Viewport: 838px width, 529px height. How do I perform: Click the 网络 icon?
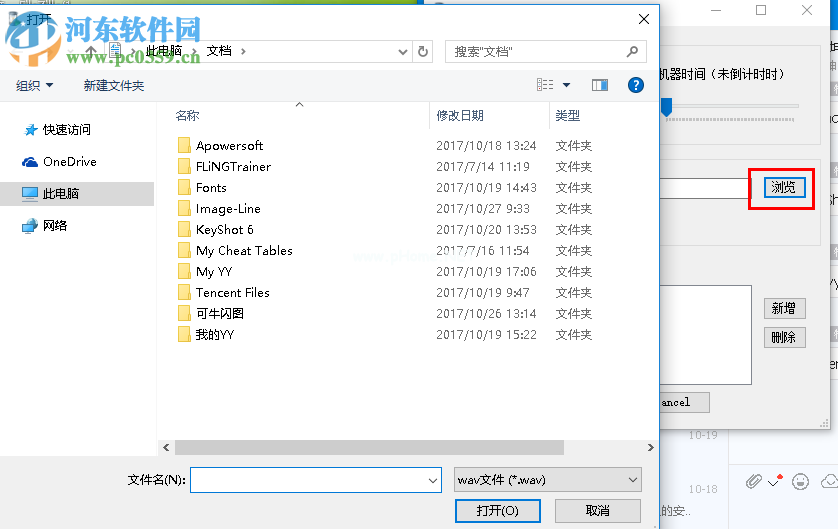pos(30,226)
